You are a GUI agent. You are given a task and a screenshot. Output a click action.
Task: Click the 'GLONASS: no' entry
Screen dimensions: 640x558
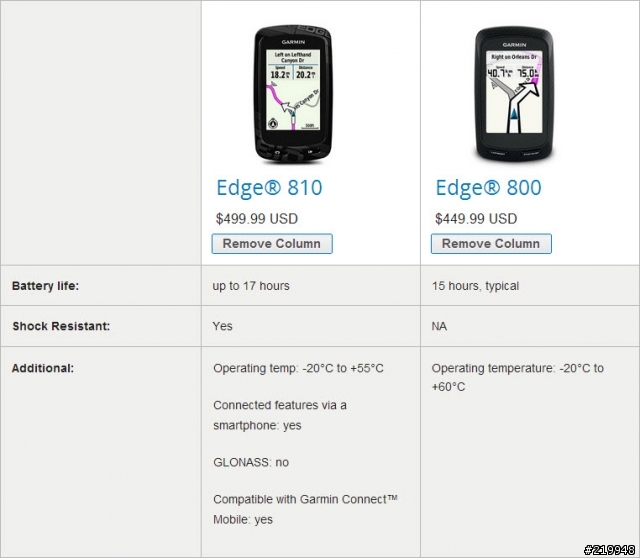point(251,462)
